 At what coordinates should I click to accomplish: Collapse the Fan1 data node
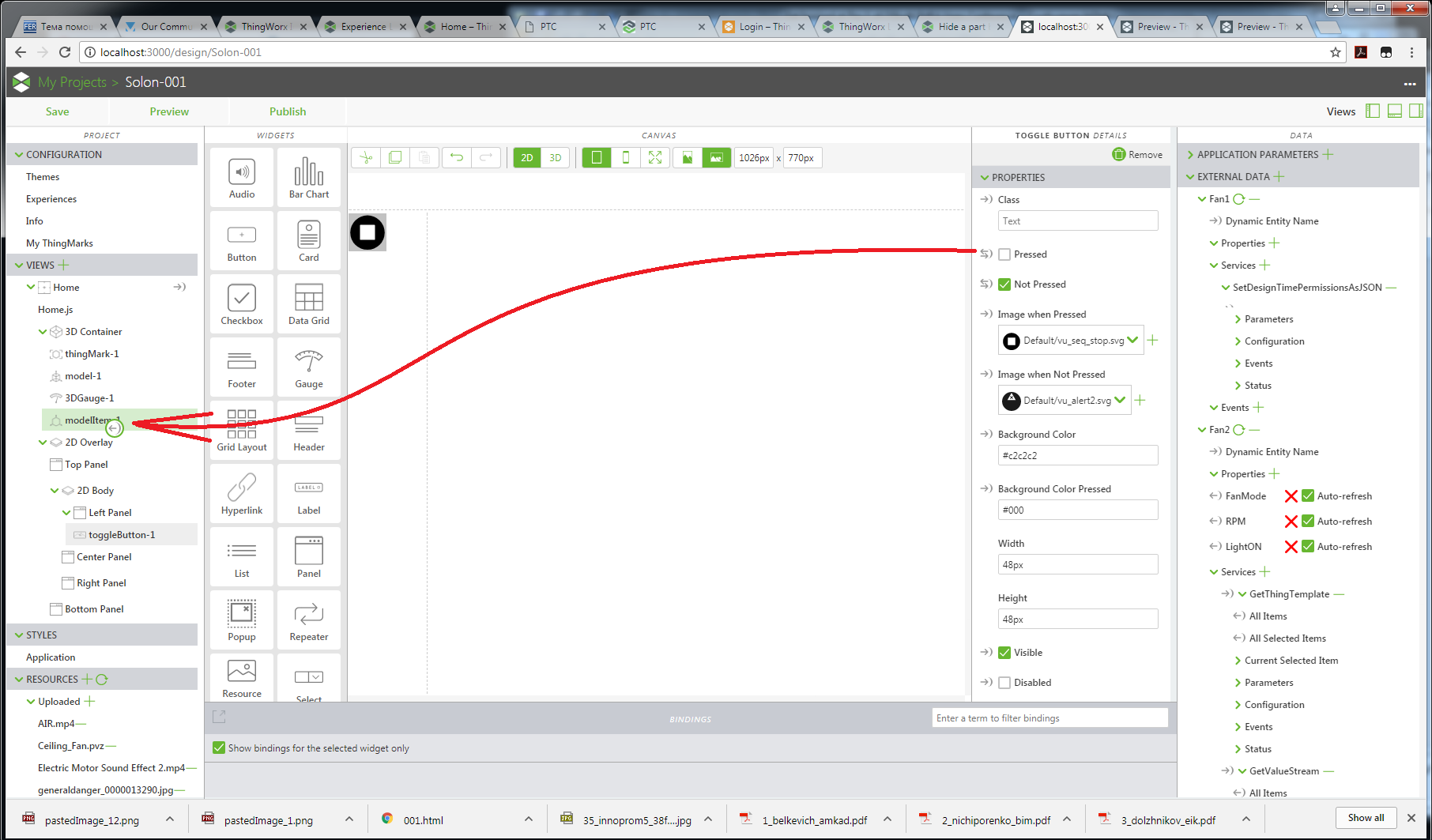[1202, 199]
